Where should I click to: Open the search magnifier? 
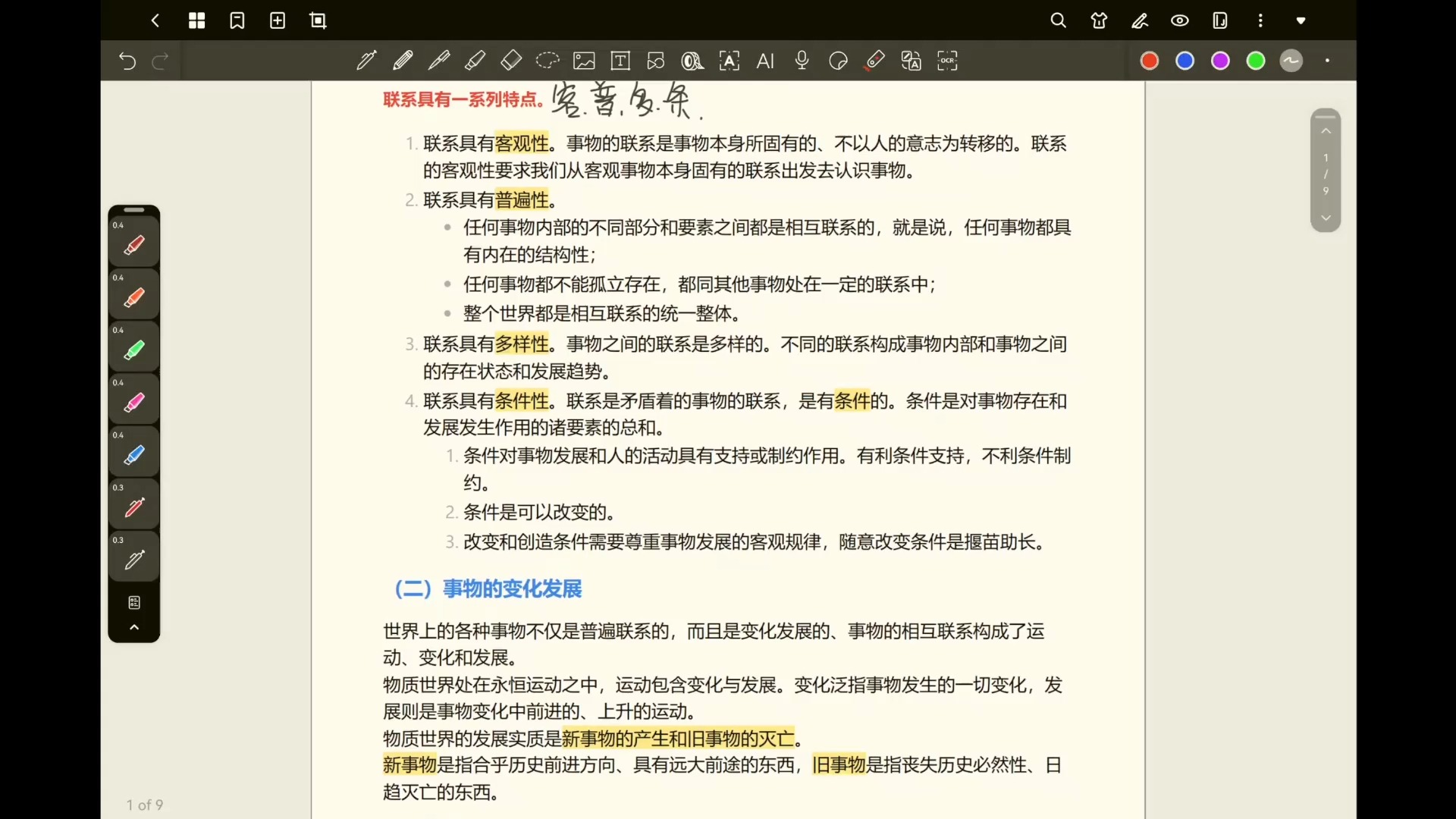(1059, 20)
